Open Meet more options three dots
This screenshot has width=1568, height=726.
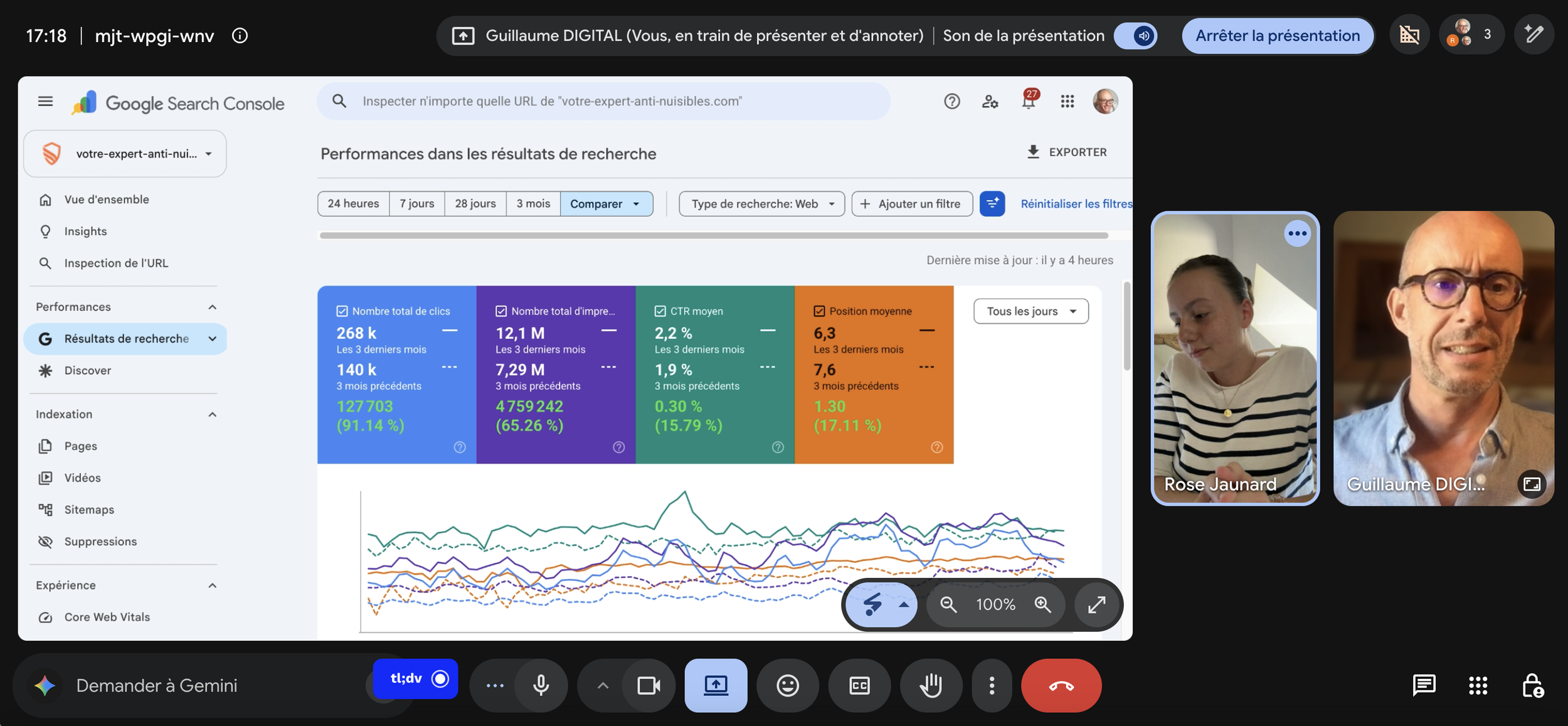[x=992, y=685]
